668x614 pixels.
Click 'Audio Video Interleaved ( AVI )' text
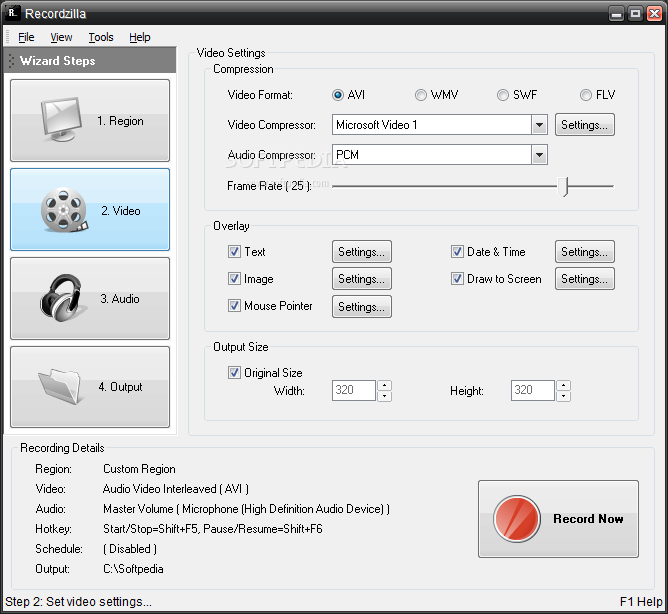[176, 489]
